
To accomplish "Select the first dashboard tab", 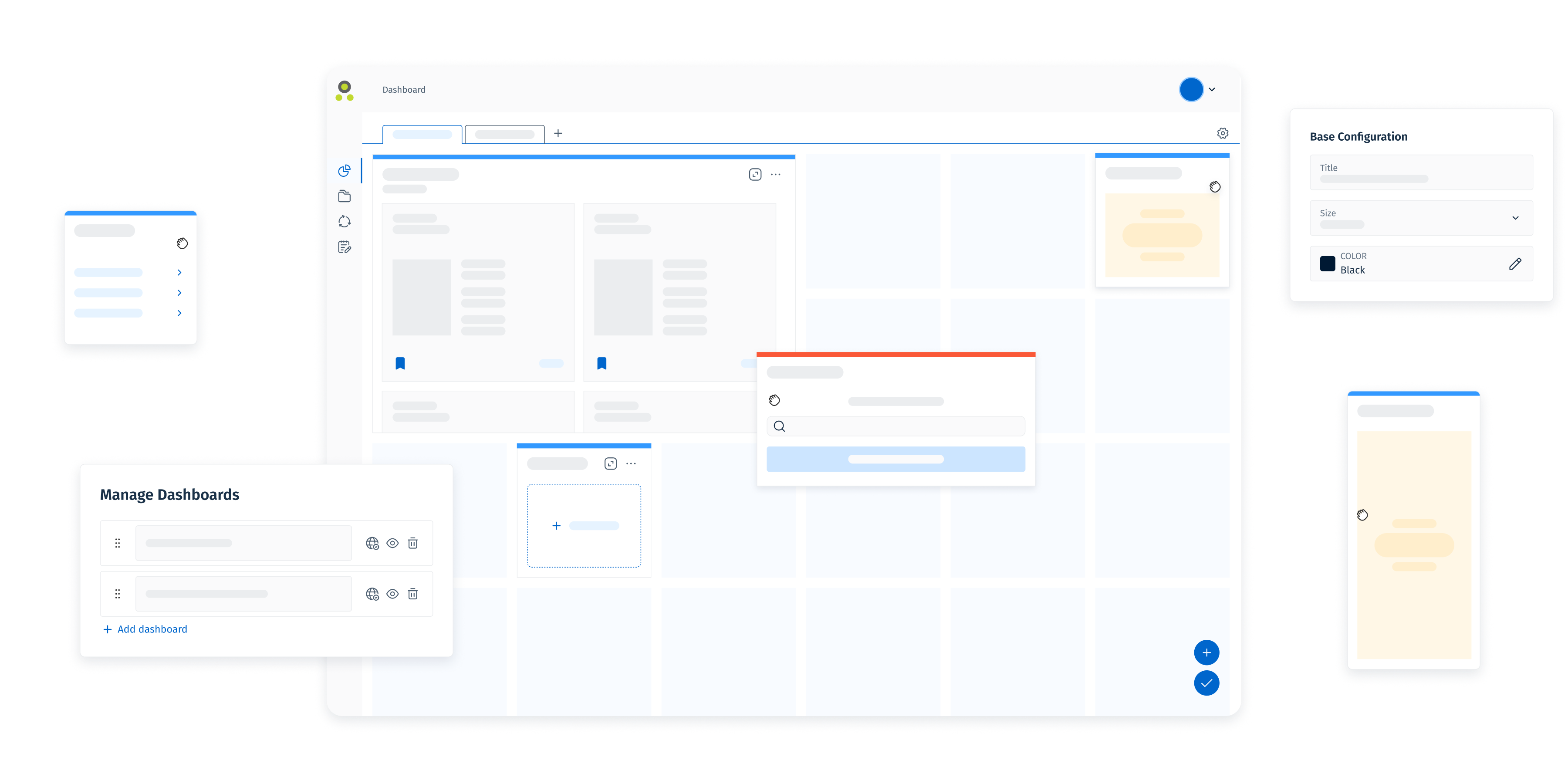I will pyautogui.click(x=422, y=135).
